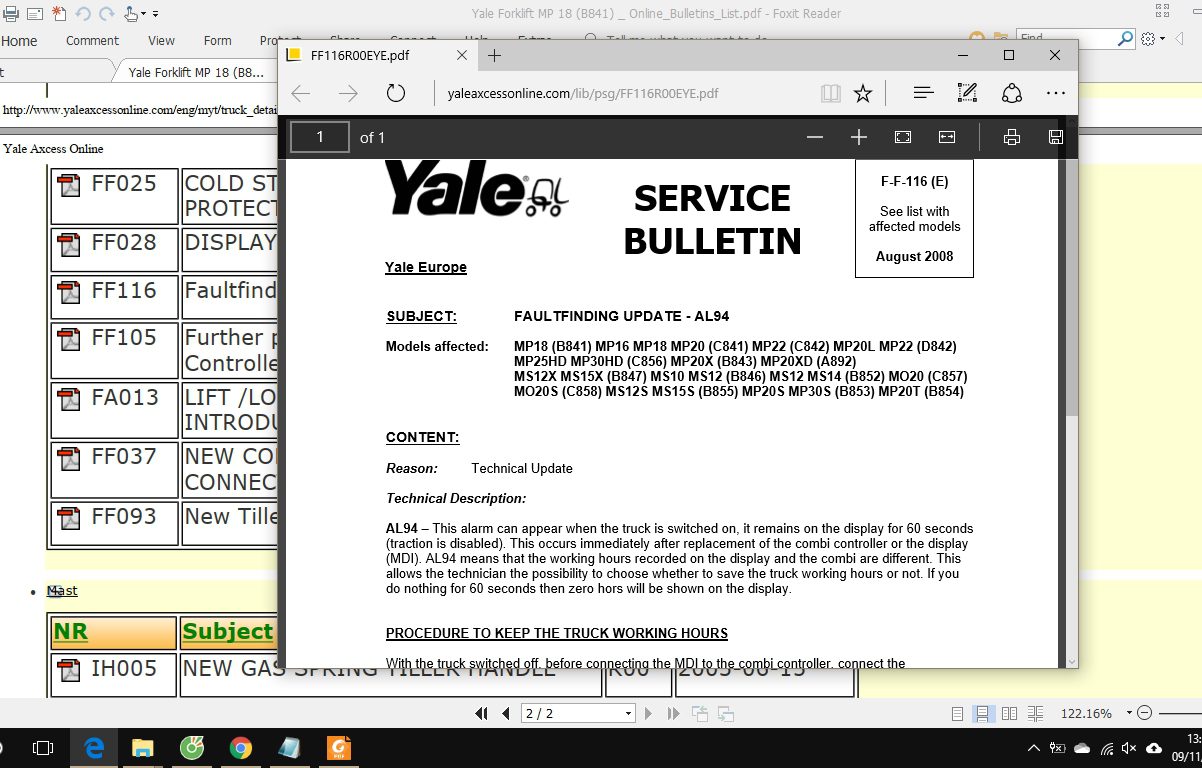This screenshot has width=1202, height=768.
Task: Switch to facing pages layout in Foxit
Action: click(x=1008, y=713)
